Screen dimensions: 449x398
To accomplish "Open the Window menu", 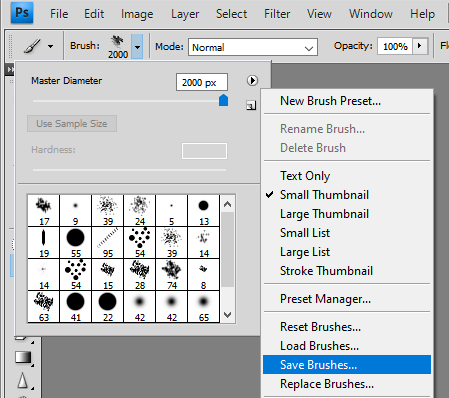I will [x=371, y=14].
